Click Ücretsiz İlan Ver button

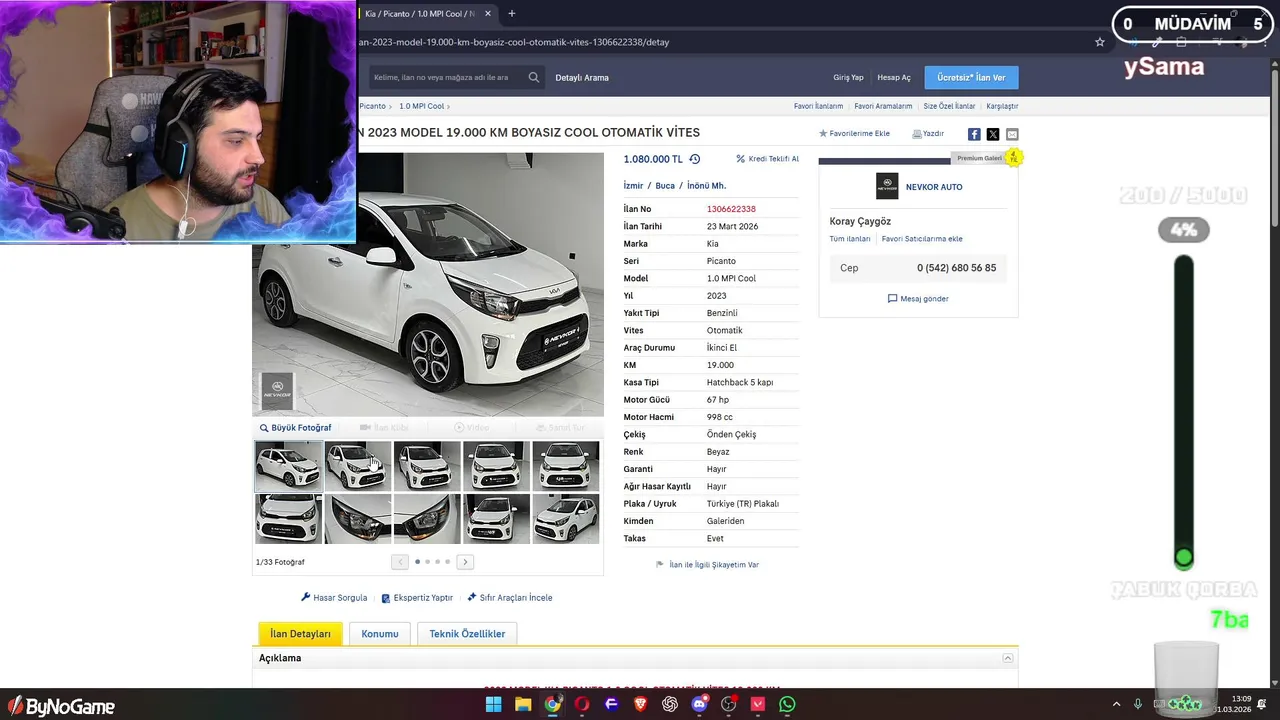point(971,77)
